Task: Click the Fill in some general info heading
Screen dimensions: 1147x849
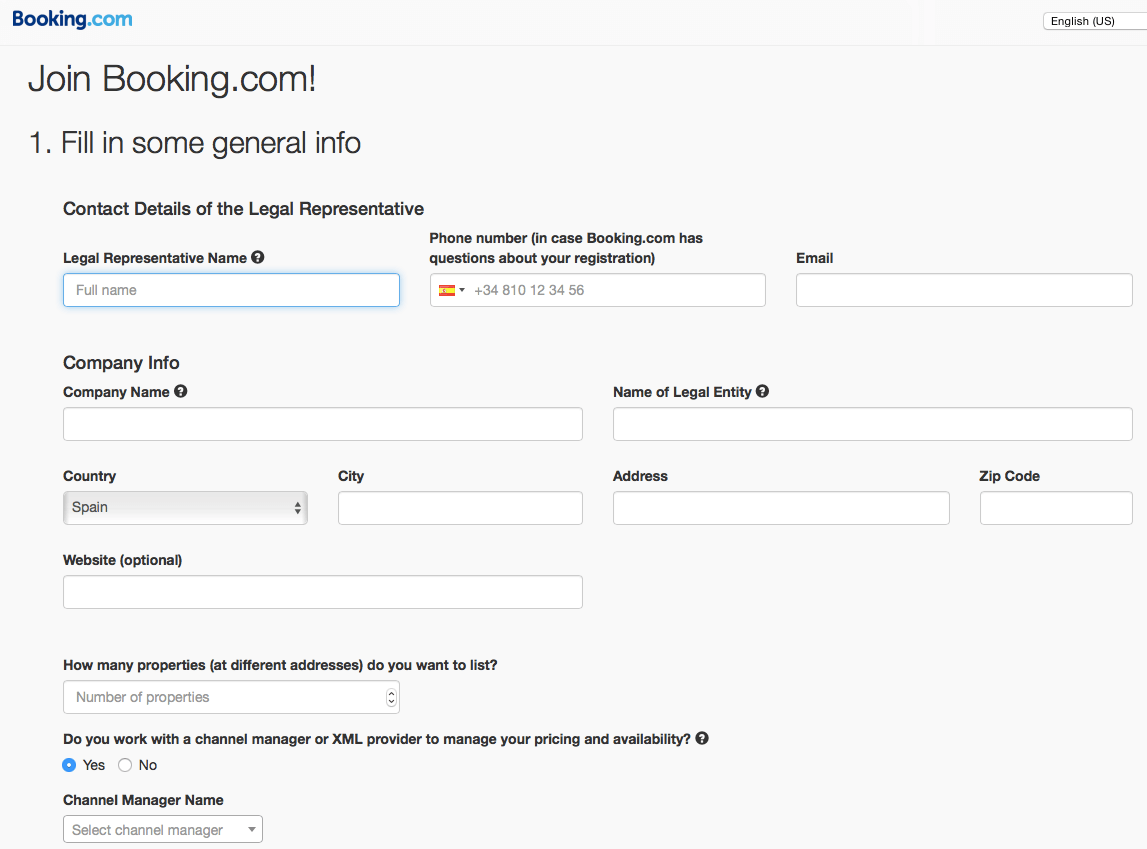Action: coord(195,143)
